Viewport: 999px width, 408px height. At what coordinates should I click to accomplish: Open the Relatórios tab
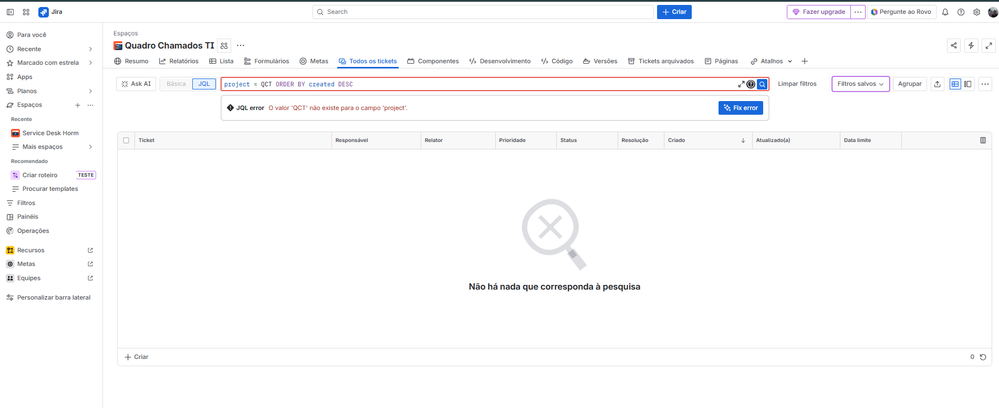click(x=178, y=61)
